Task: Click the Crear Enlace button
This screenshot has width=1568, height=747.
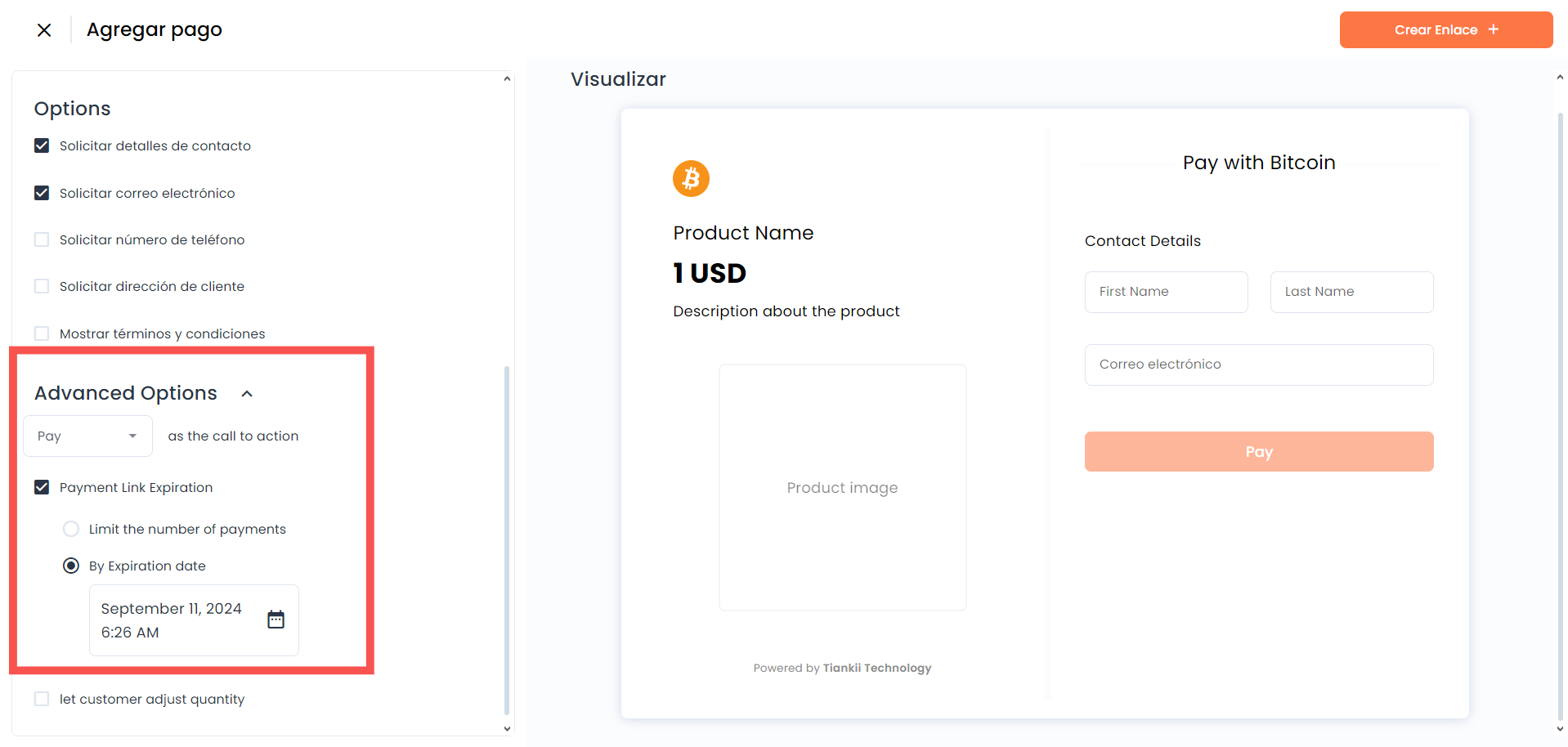Action: [x=1446, y=29]
